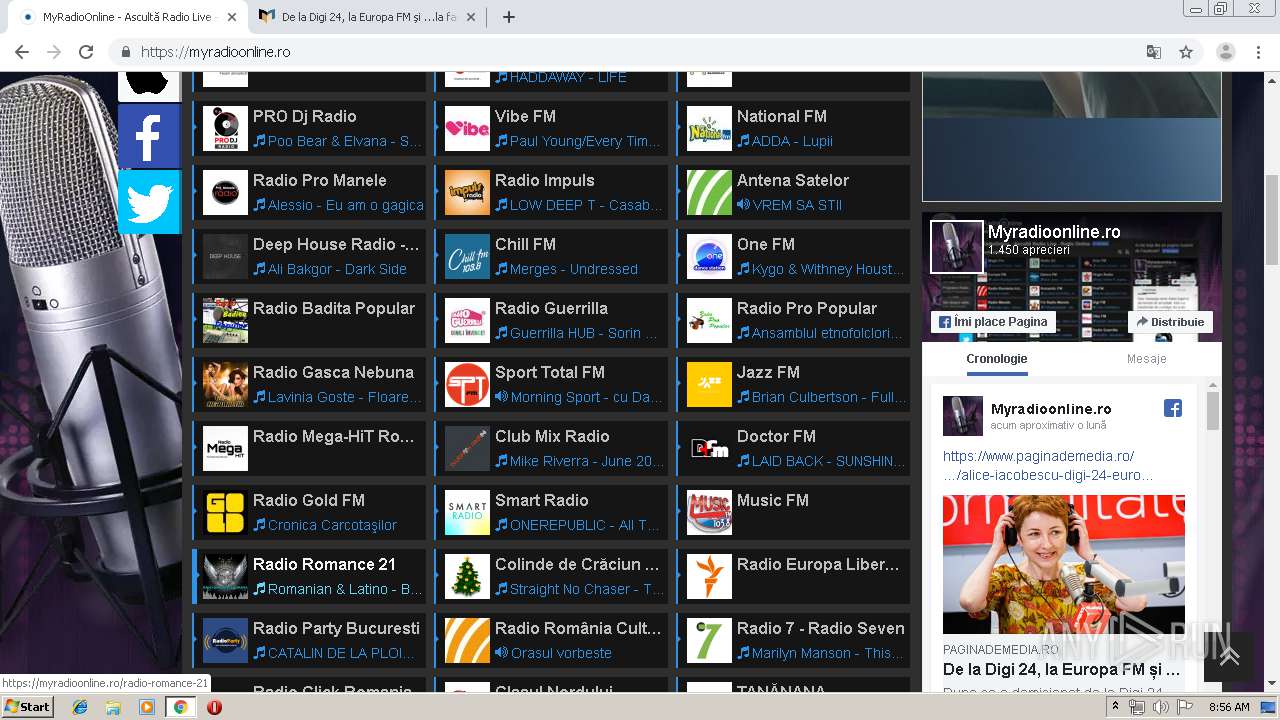Open the Apple app icon on left sidebar
The height and width of the screenshot is (720, 1280).
pos(149,85)
